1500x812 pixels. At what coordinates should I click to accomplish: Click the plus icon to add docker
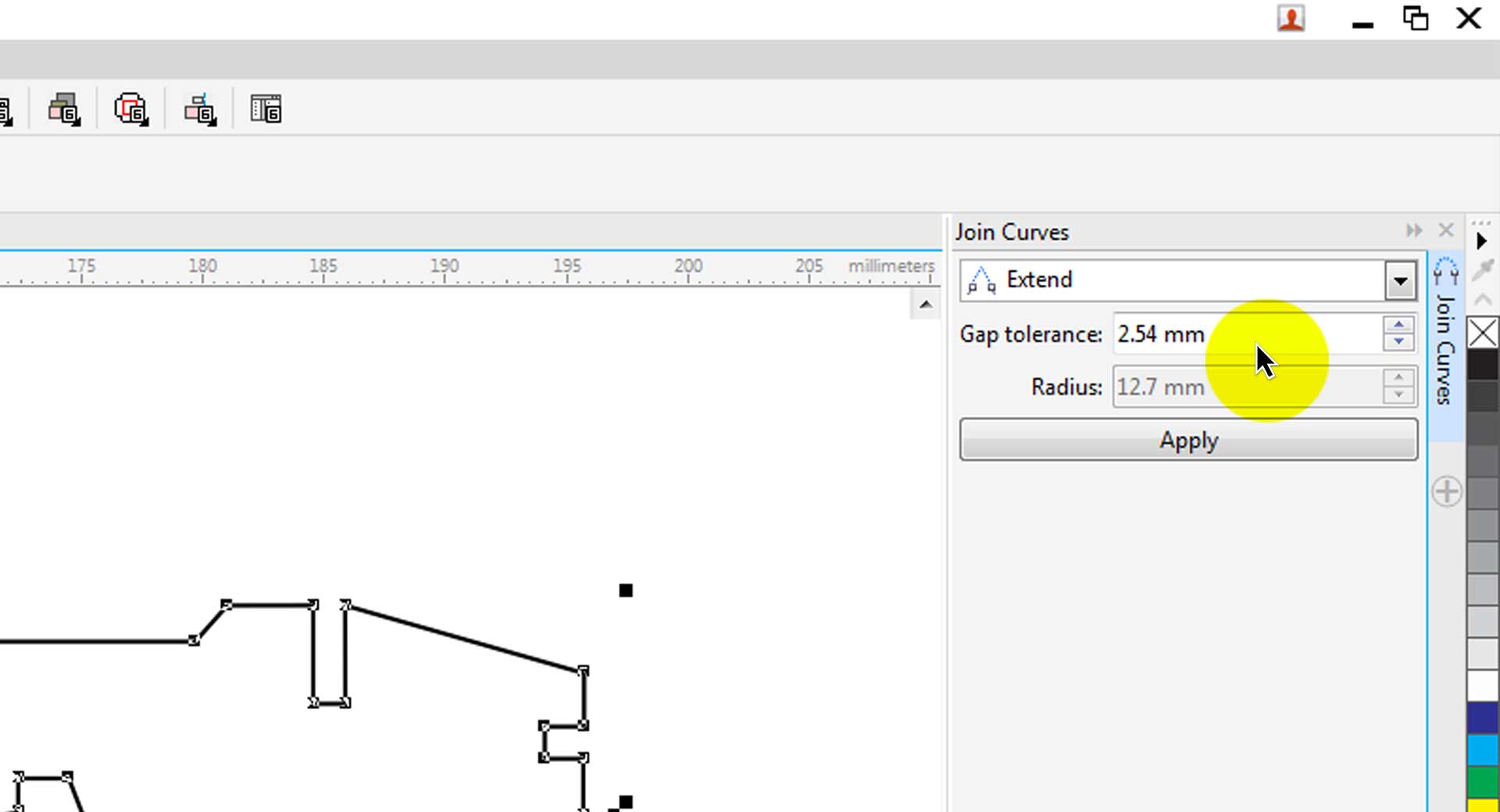[1447, 492]
